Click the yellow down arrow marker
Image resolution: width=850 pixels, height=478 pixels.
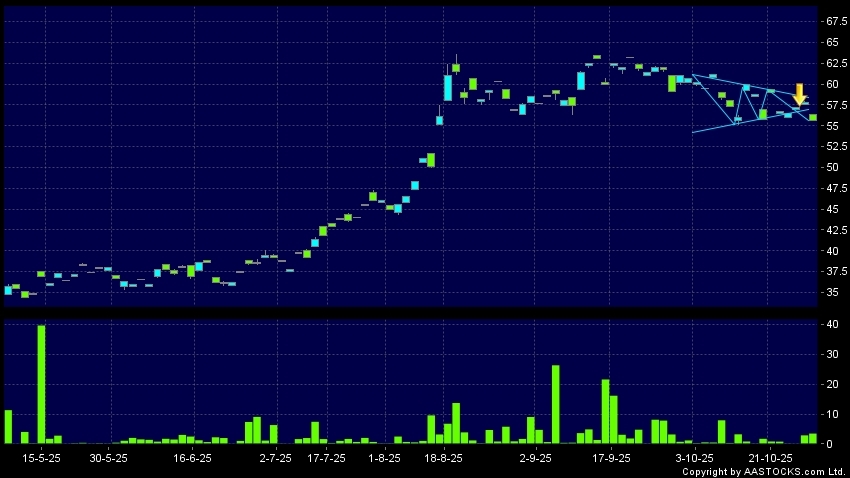[x=800, y=94]
